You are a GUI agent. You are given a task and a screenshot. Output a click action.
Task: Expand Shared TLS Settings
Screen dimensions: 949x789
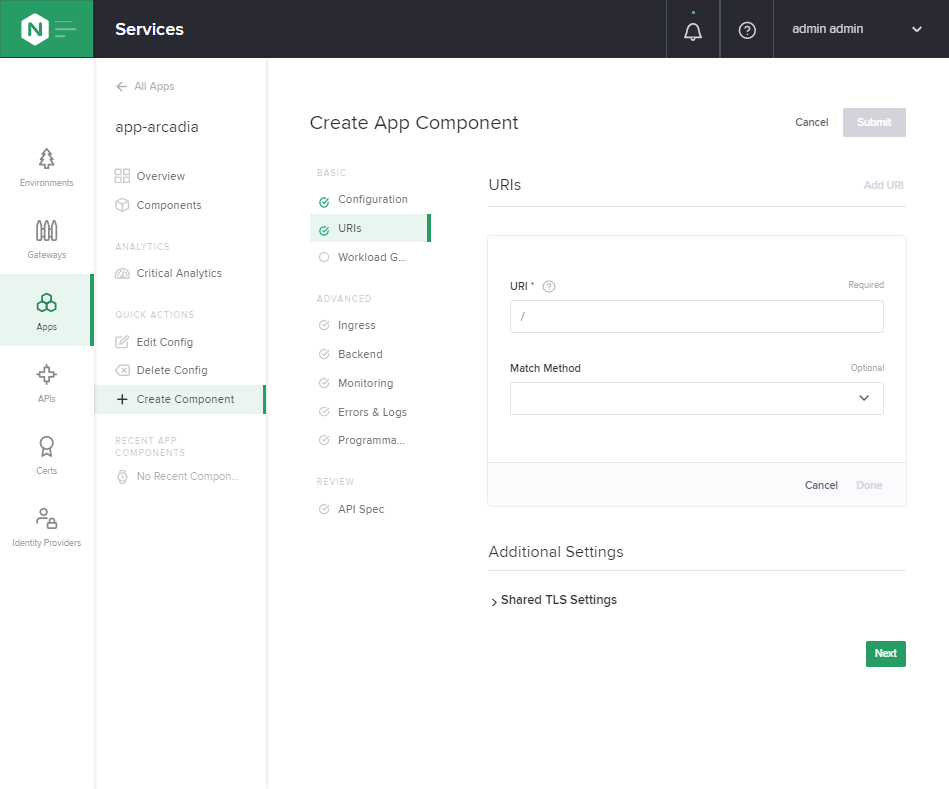point(554,600)
